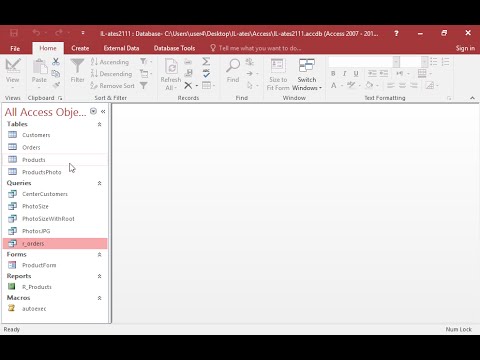Click the Replace icon in Find group
The width and height of the screenshot is (480, 360).
249,62
